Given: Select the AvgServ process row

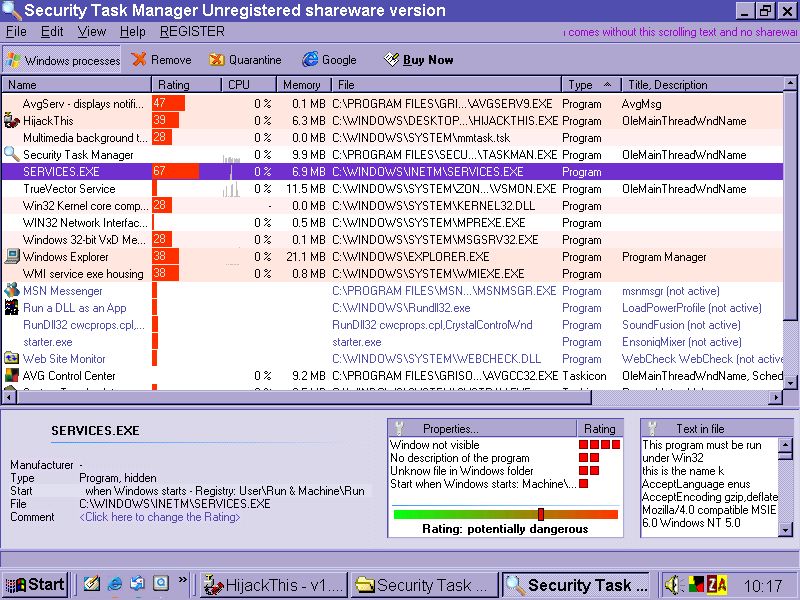Looking at the screenshot, I should 393,104.
